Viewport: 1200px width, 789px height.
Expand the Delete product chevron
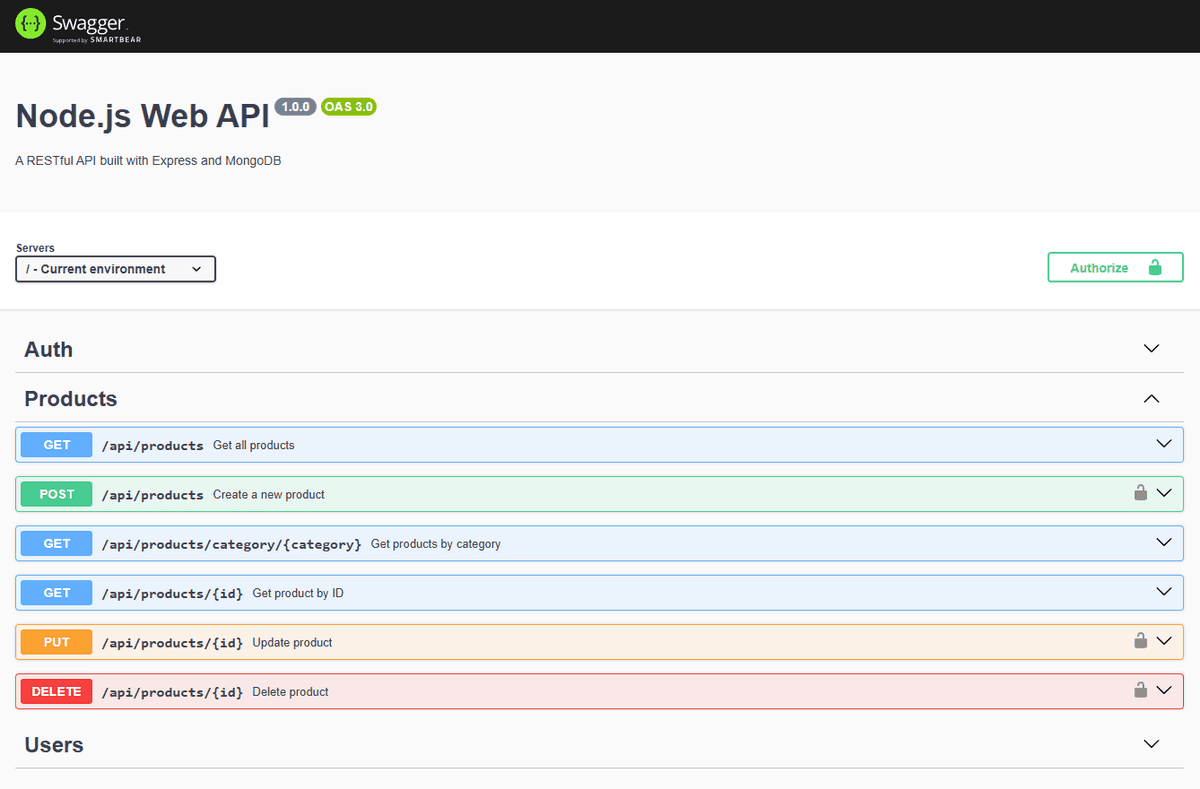(x=1163, y=690)
